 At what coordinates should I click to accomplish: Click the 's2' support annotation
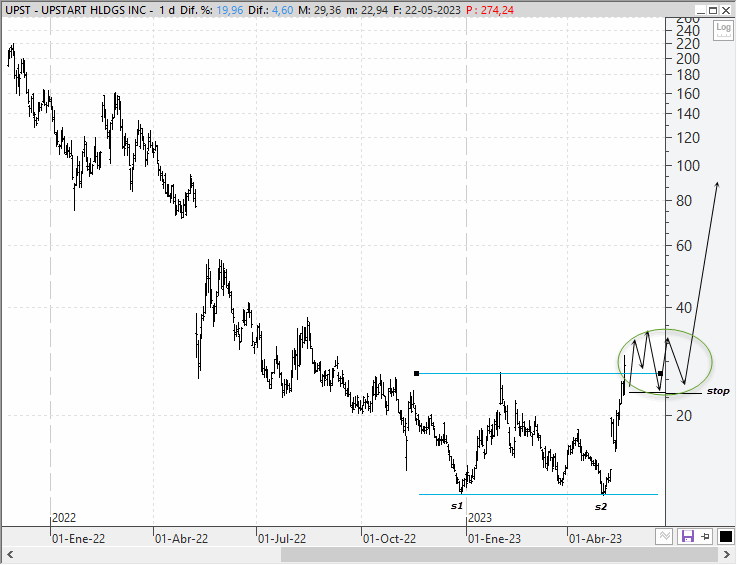(601, 507)
